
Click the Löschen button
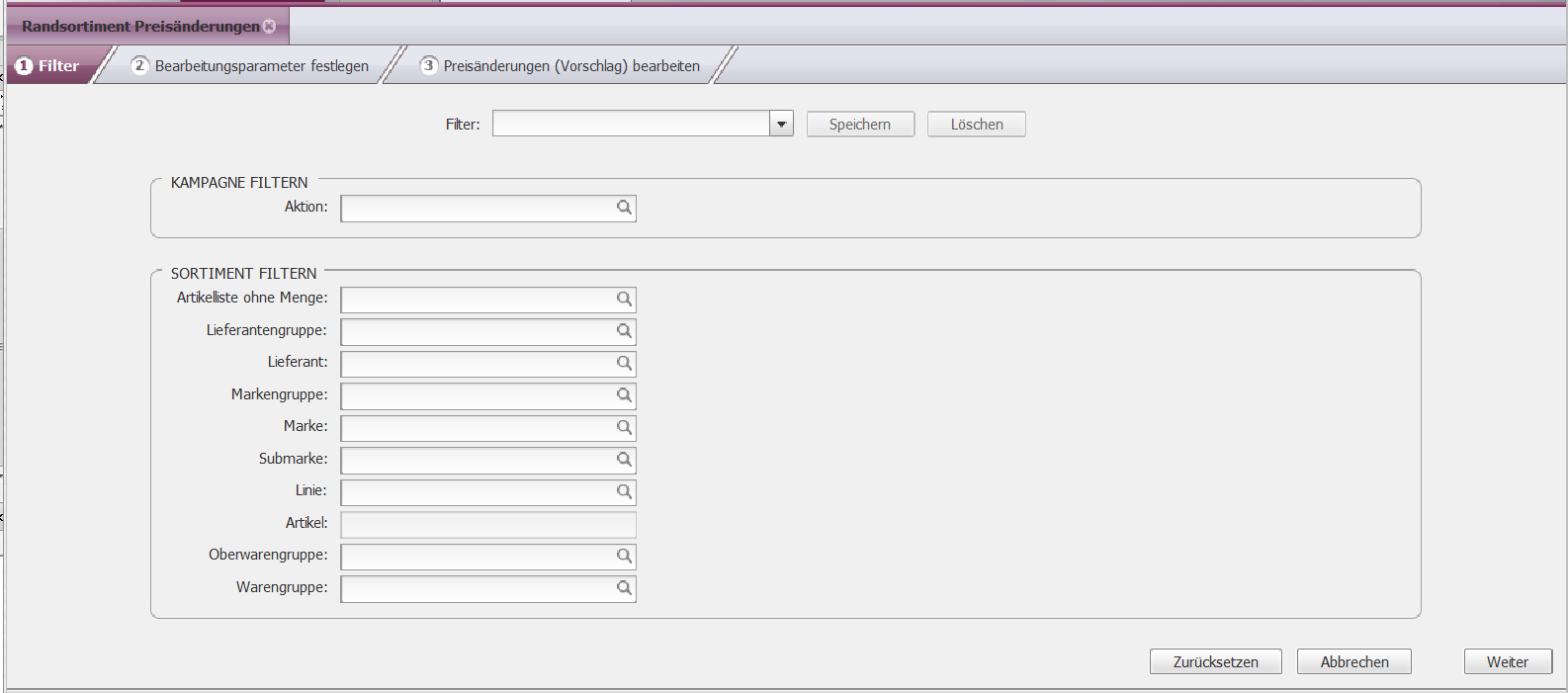[977, 124]
